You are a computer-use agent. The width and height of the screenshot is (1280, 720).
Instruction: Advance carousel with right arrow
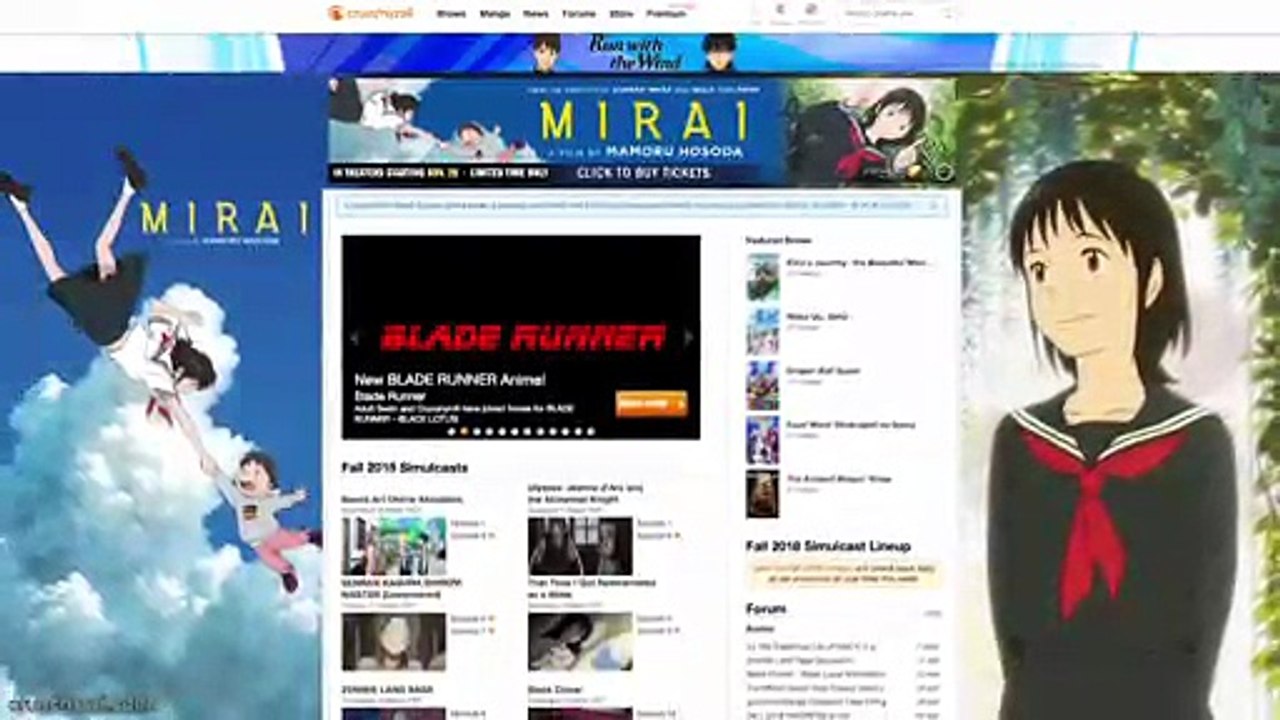coord(688,339)
